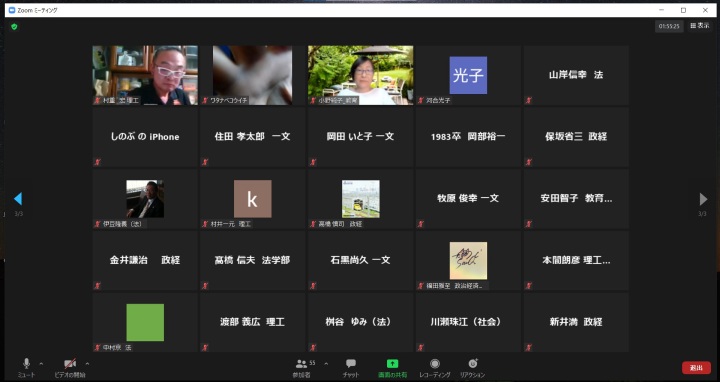Image resolution: width=720 pixels, height=382 pixels.
Task: Click muted mic icon on 渡部 義広 tile
Action: 205,348
